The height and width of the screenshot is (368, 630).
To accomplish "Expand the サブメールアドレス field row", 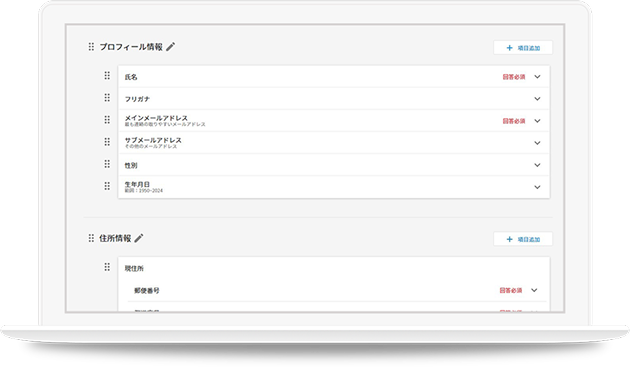I will point(537,143).
